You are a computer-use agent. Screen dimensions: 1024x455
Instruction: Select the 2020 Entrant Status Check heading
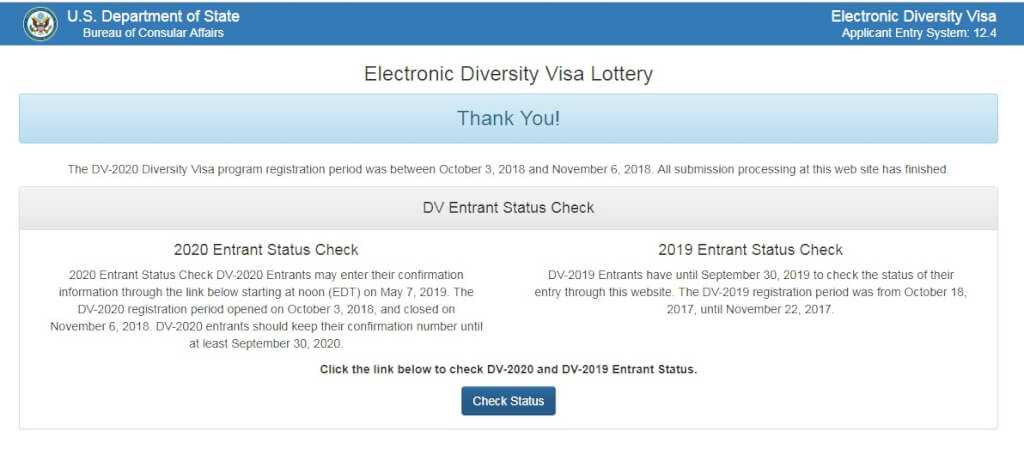coord(266,249)
